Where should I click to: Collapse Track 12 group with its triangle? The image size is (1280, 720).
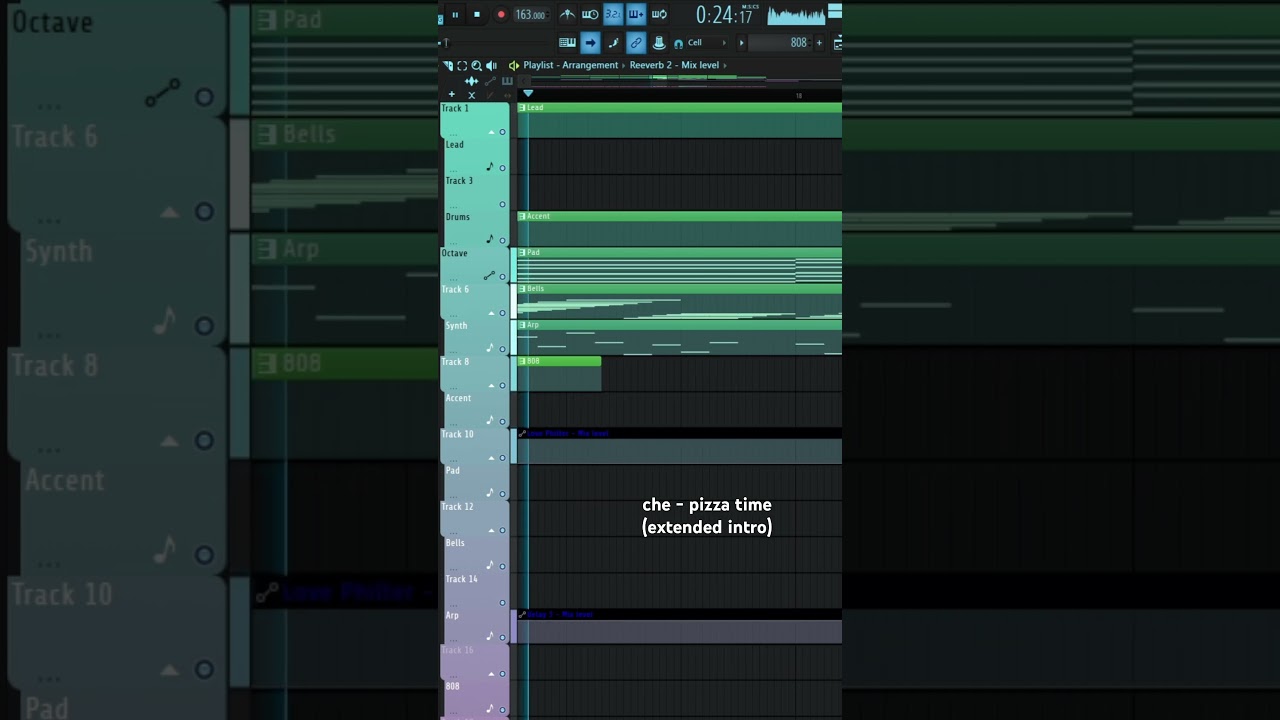[x=491, y=530]
